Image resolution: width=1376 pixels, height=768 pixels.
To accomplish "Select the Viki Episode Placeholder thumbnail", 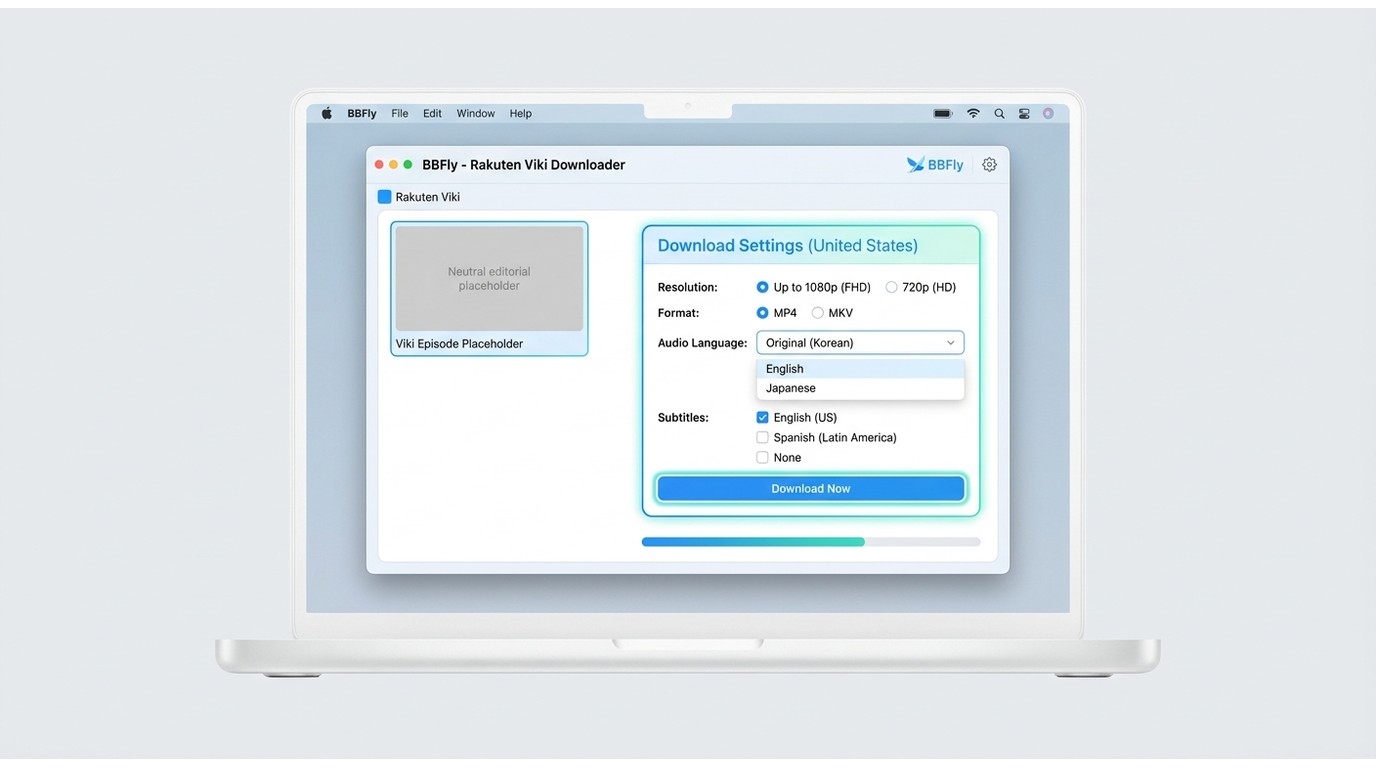I will [x=489, y=279].
